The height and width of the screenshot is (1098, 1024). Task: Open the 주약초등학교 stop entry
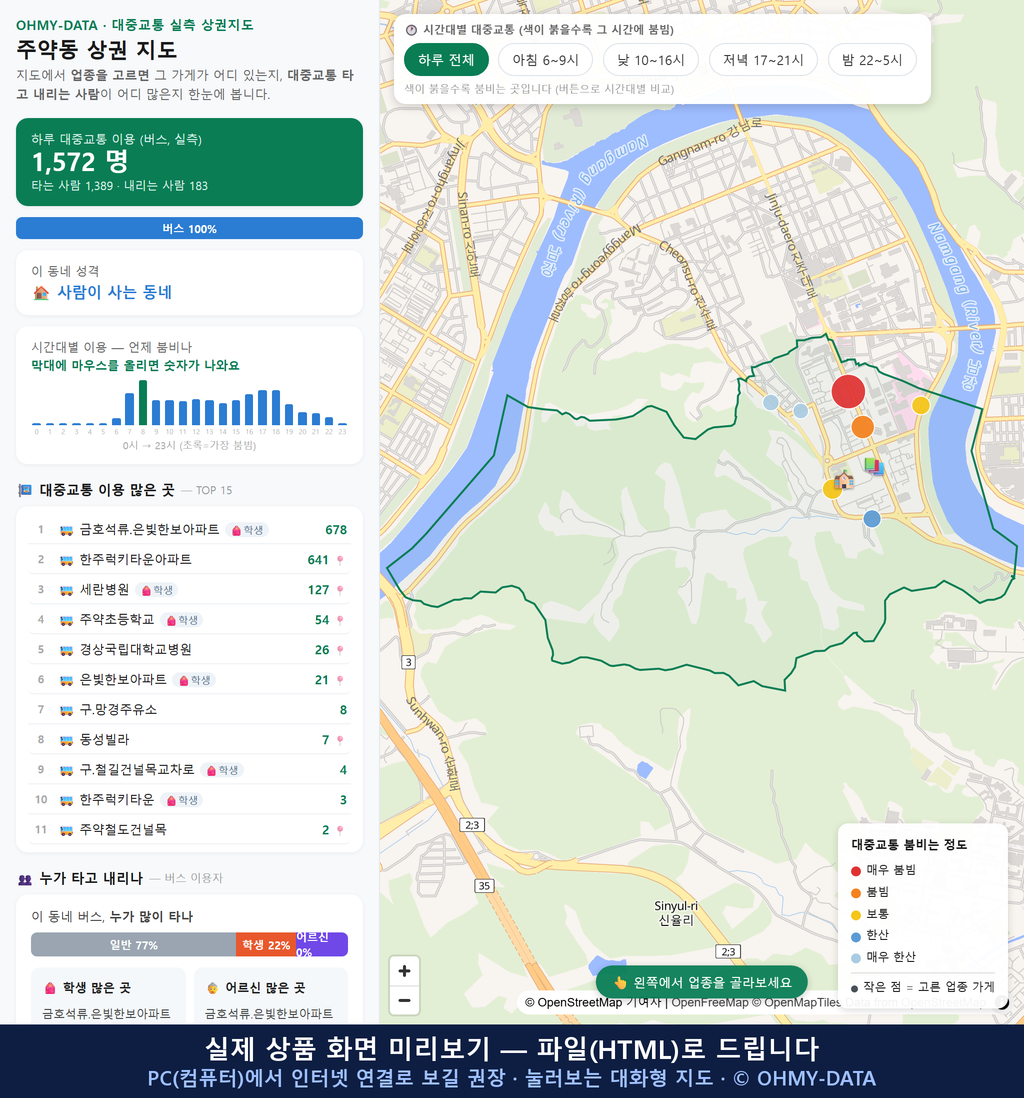[189, 620]
